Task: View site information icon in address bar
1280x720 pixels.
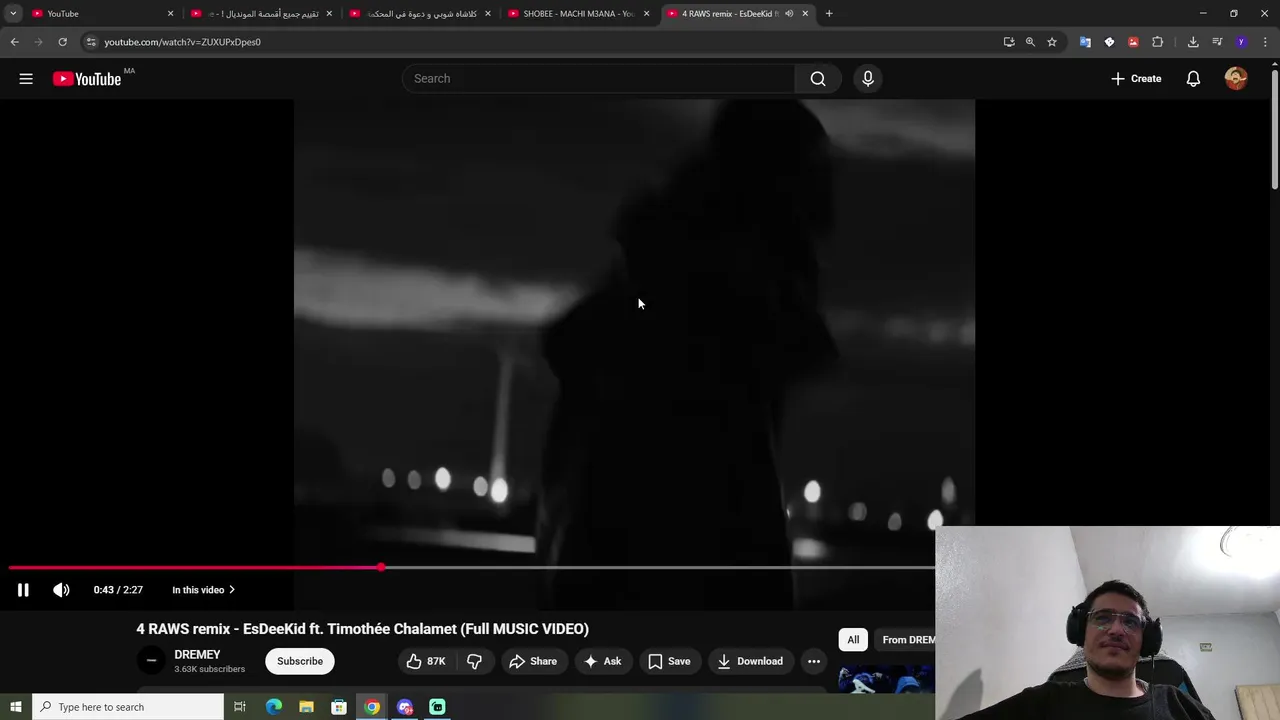Action: (x=91, y=42)
